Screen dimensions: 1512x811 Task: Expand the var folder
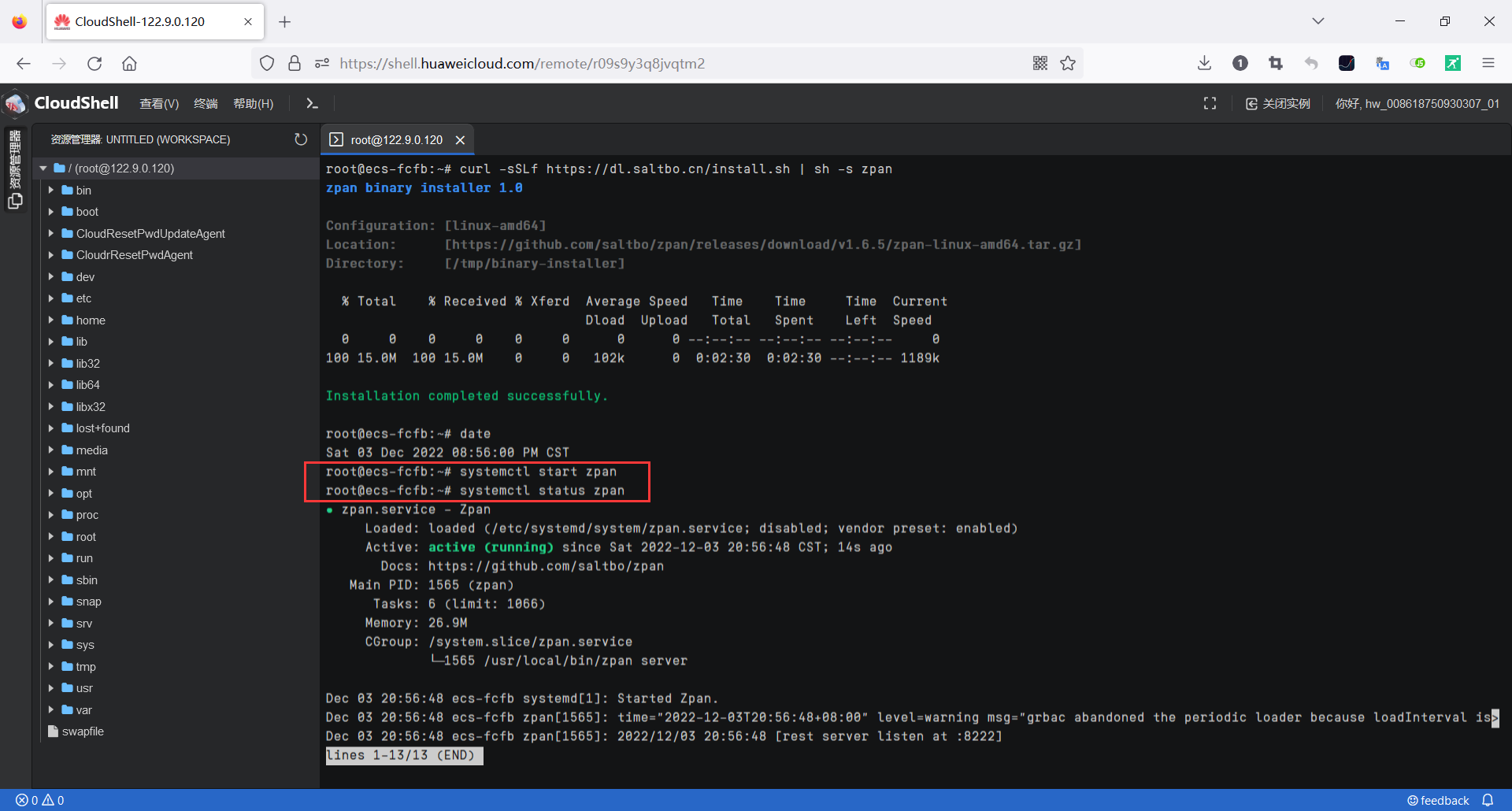click(51, 710)
